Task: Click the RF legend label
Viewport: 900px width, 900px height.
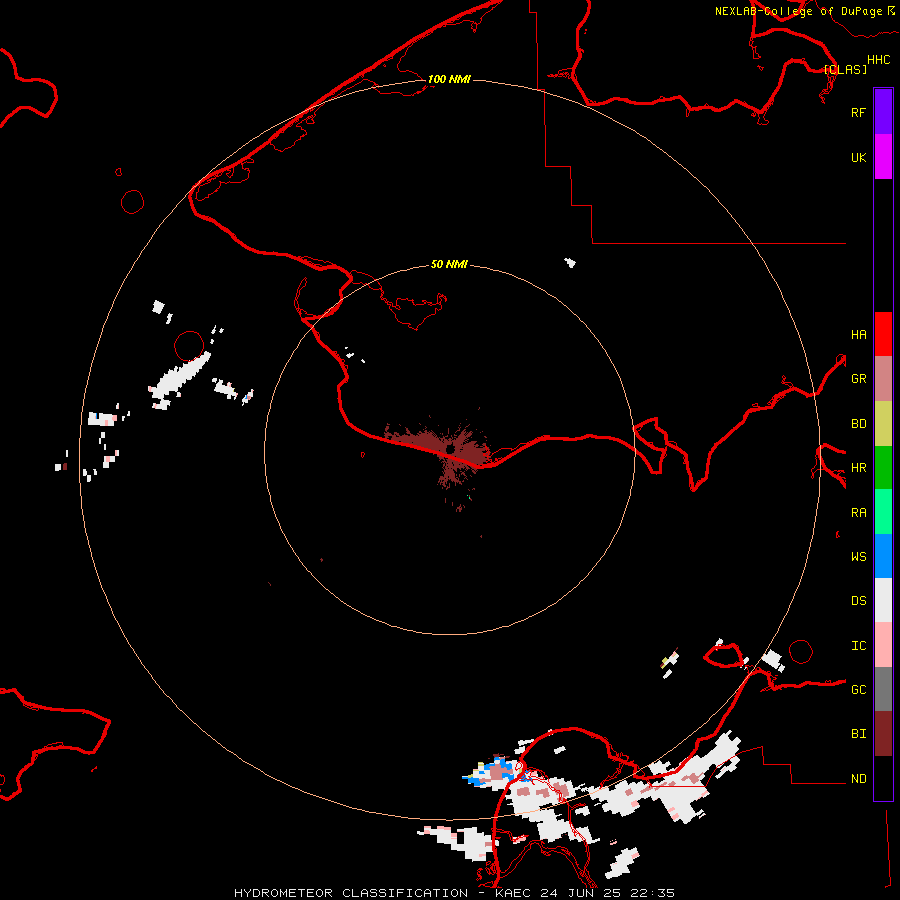Action: (858, 112)
